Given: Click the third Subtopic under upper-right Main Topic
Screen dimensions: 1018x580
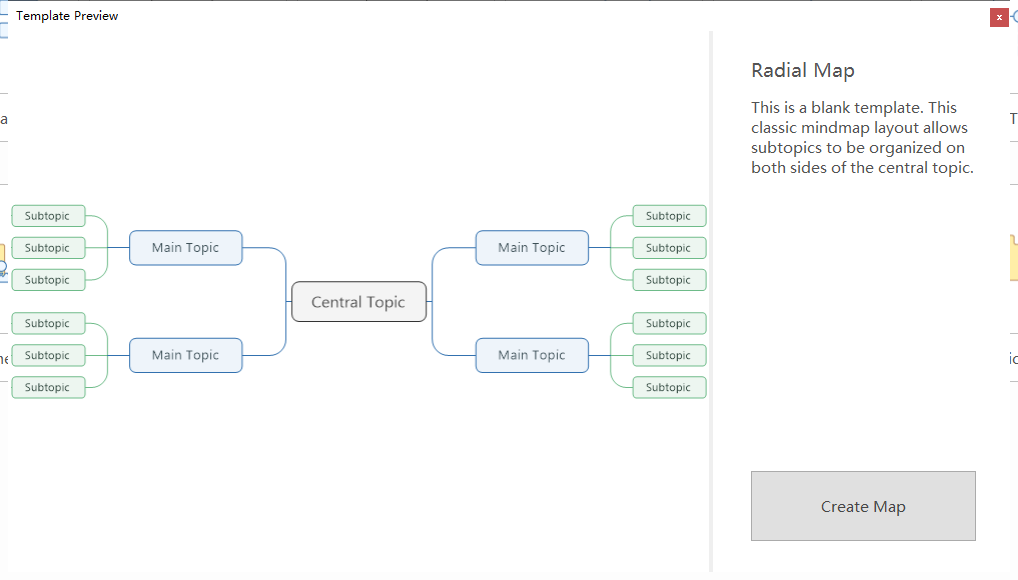Looking at the screenshot, I should [x=669, y=280].
